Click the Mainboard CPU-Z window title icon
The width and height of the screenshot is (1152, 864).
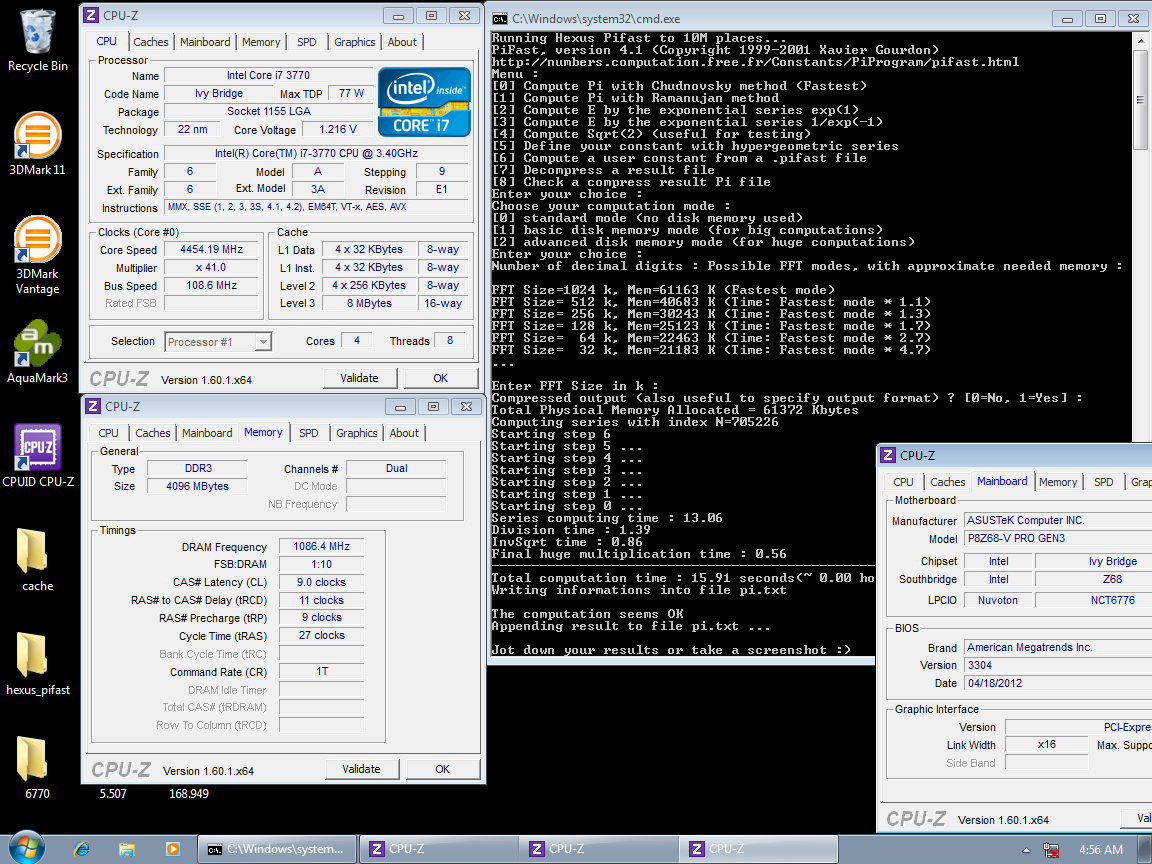point(888,456)
